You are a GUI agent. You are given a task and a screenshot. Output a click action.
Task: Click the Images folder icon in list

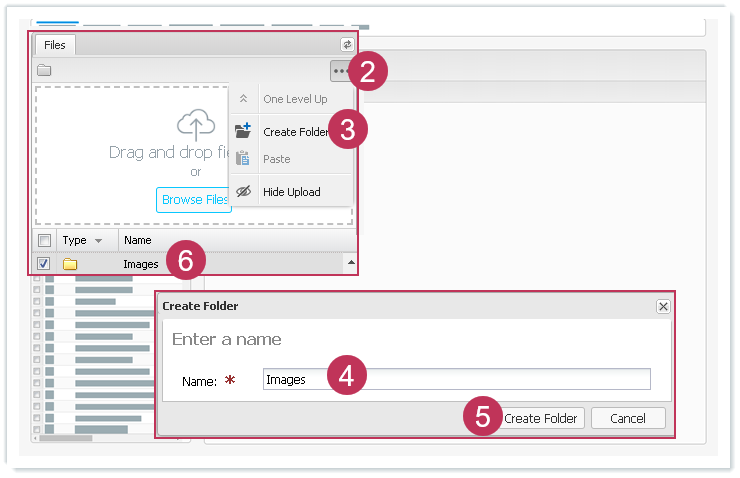[x=70, y=264]
